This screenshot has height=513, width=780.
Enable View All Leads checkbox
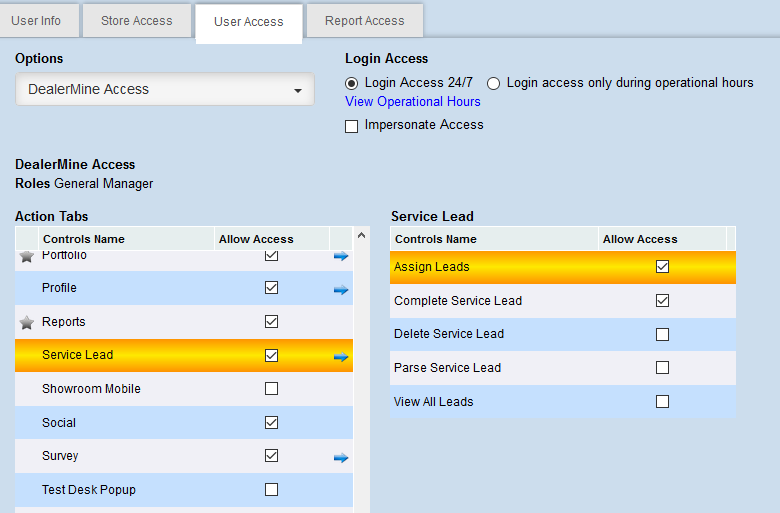pos(662,402)
